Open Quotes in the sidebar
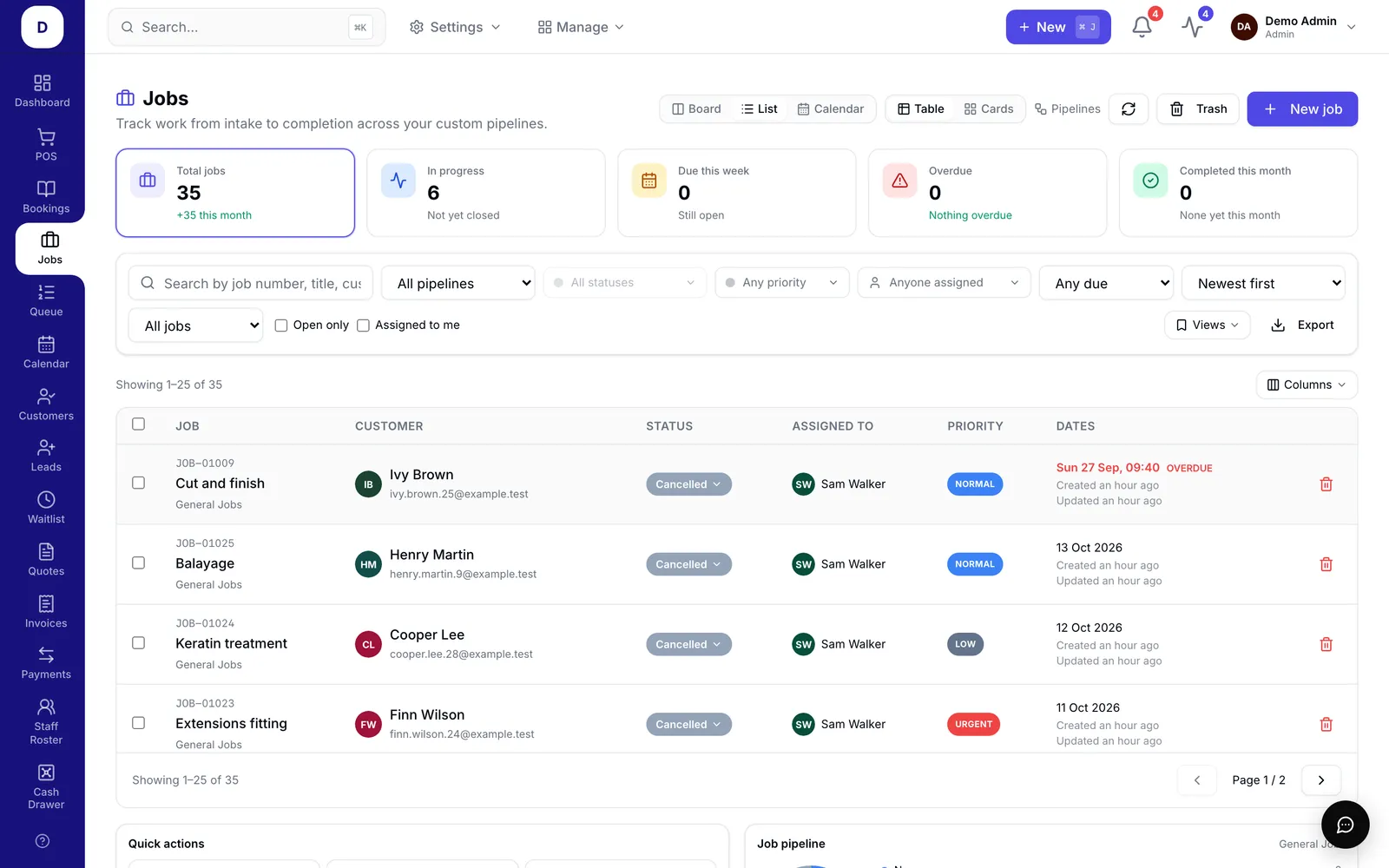 pos(46,560)
